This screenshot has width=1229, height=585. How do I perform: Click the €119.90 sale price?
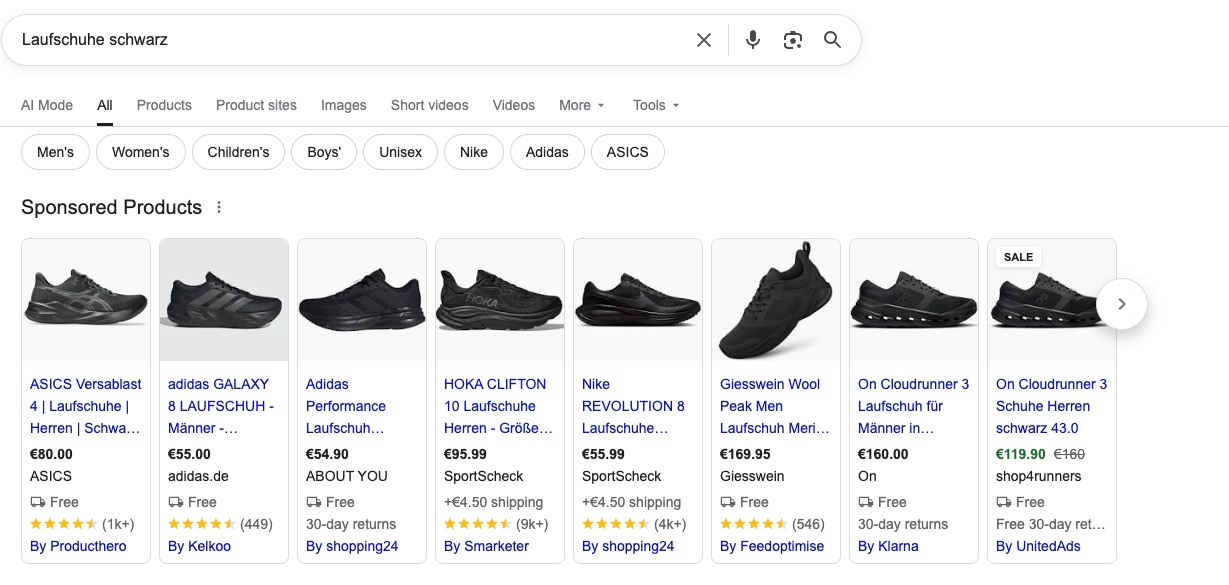[x=1021, y=454]
